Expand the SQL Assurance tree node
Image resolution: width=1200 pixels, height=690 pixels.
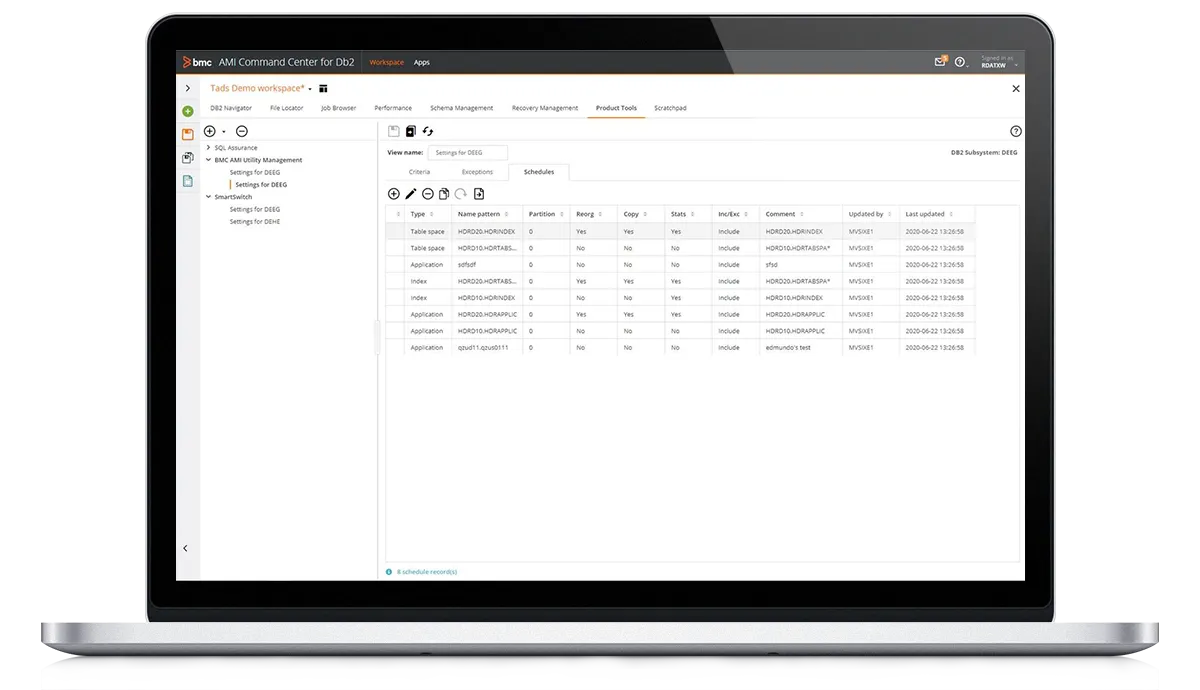[x=208, y=148]
